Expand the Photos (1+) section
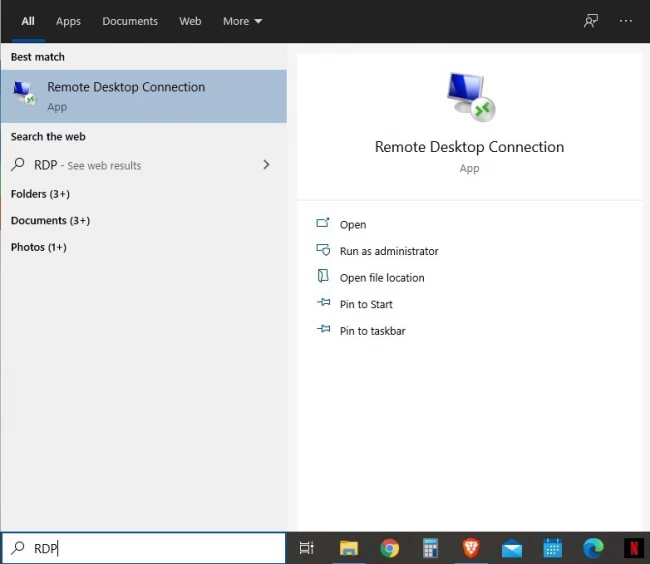Image resolution: width=650 pixels, height=564 pixels. tap(39, 247)
